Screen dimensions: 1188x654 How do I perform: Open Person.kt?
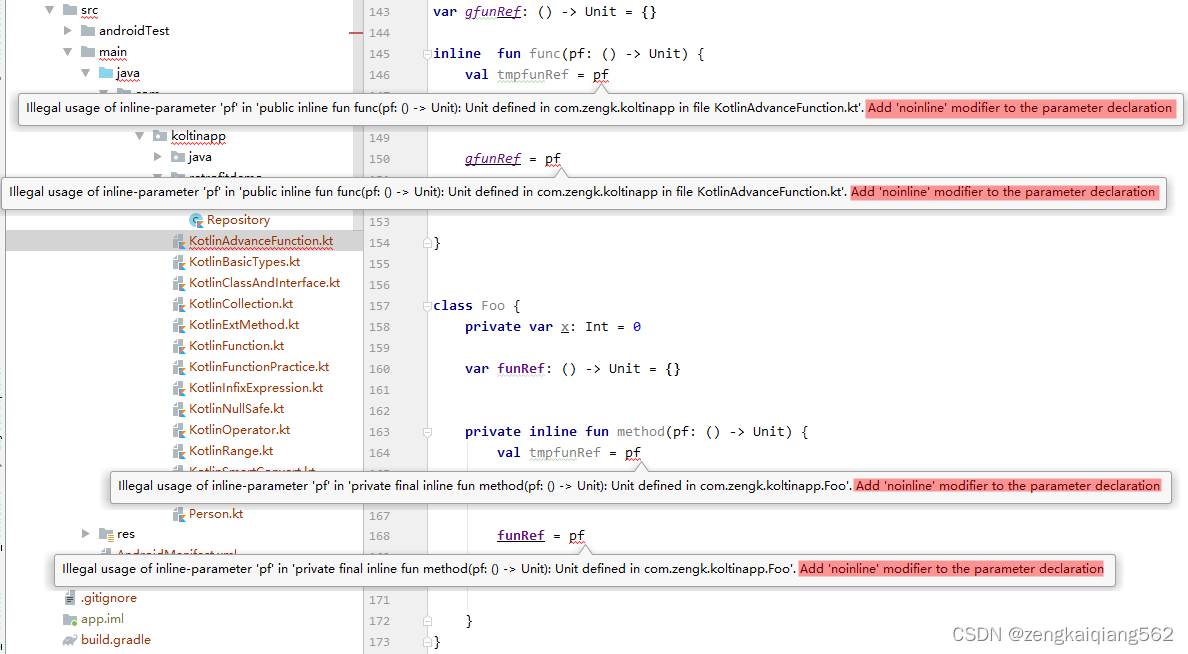pos(216,514)
